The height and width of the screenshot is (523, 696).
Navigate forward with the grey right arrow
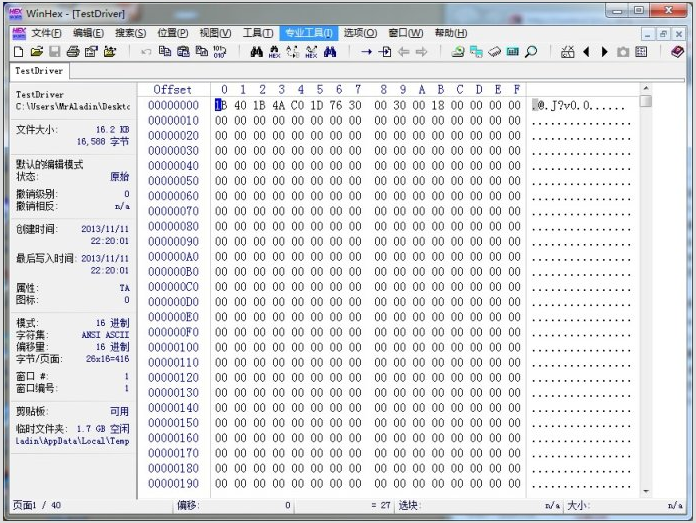point(421,52)
